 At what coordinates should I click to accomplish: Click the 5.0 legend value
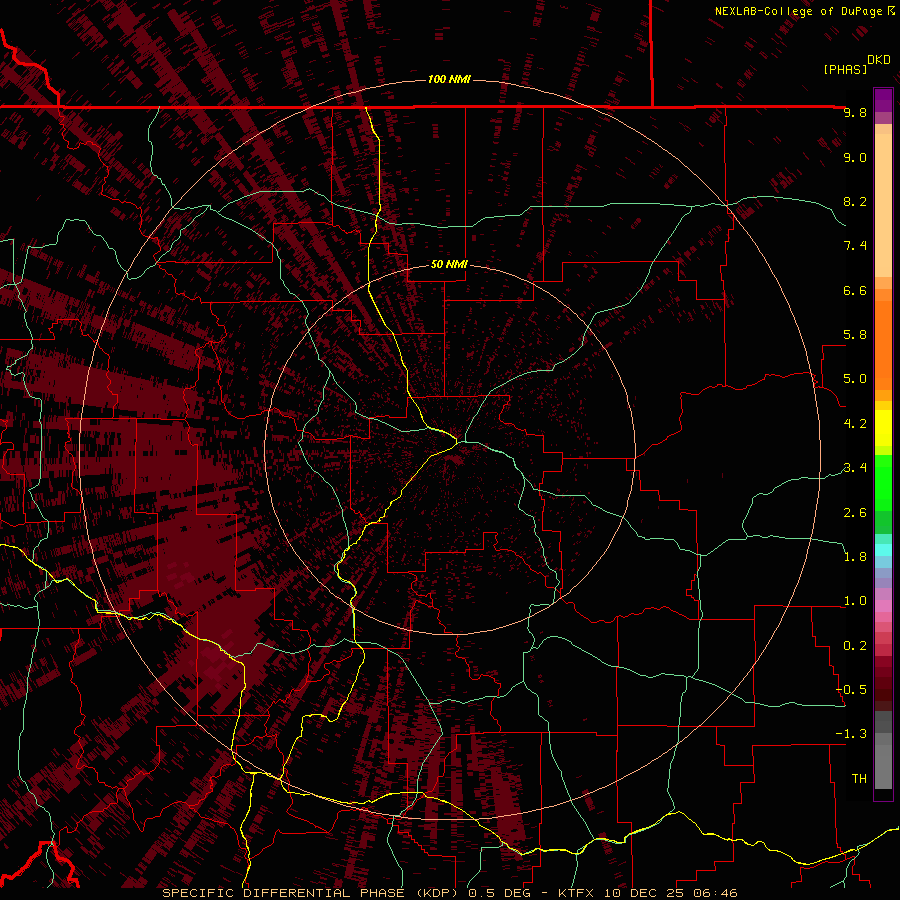(855, 379)
